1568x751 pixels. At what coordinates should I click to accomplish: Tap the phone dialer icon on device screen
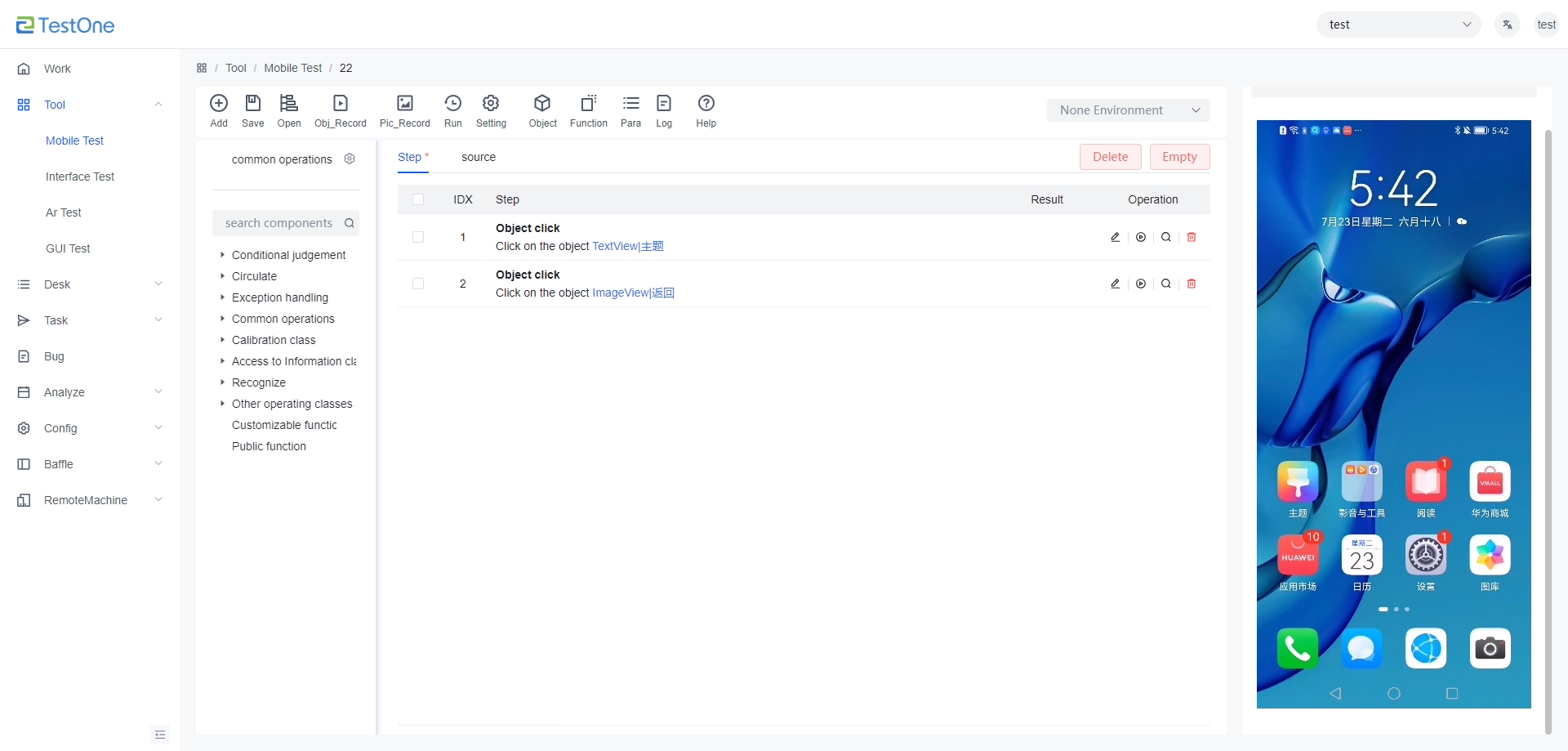click(1298, 648)
